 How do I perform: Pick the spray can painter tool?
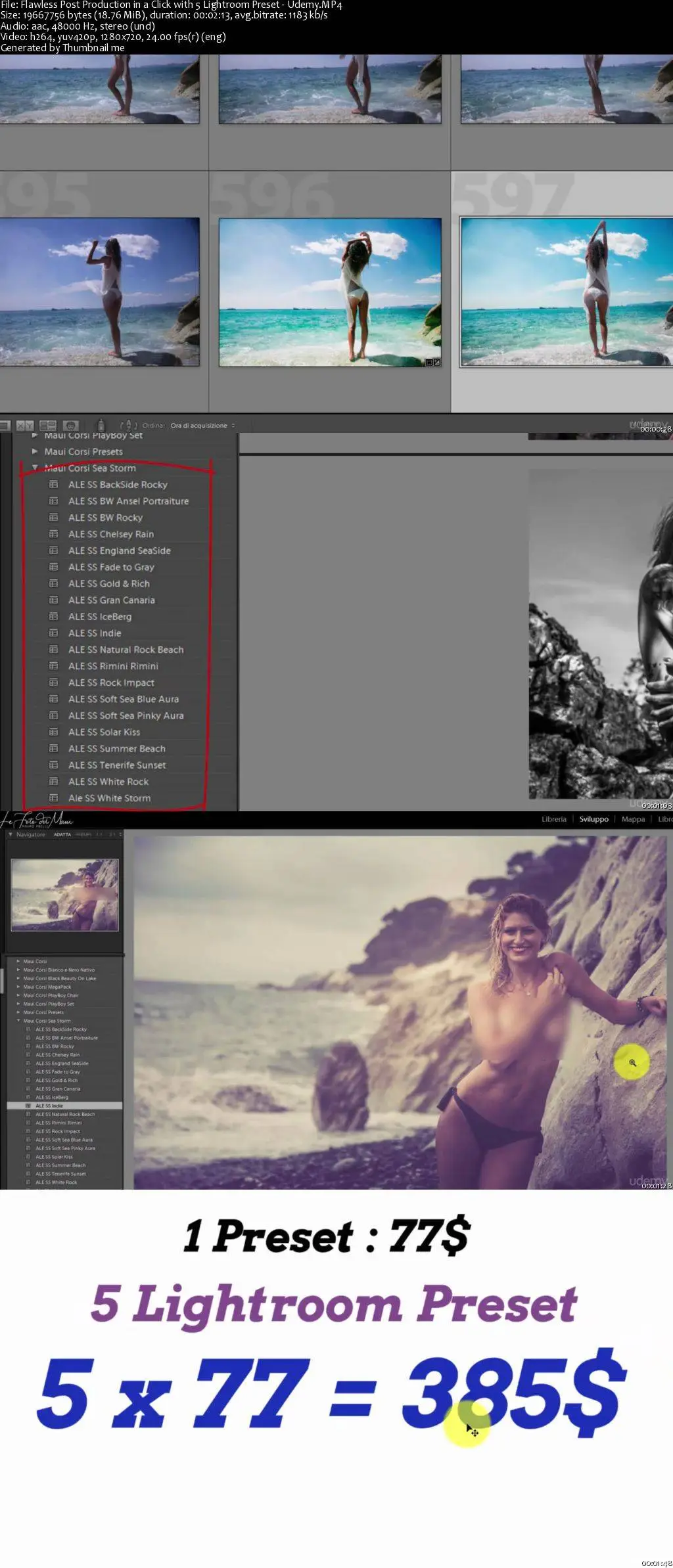coord(101,425)
